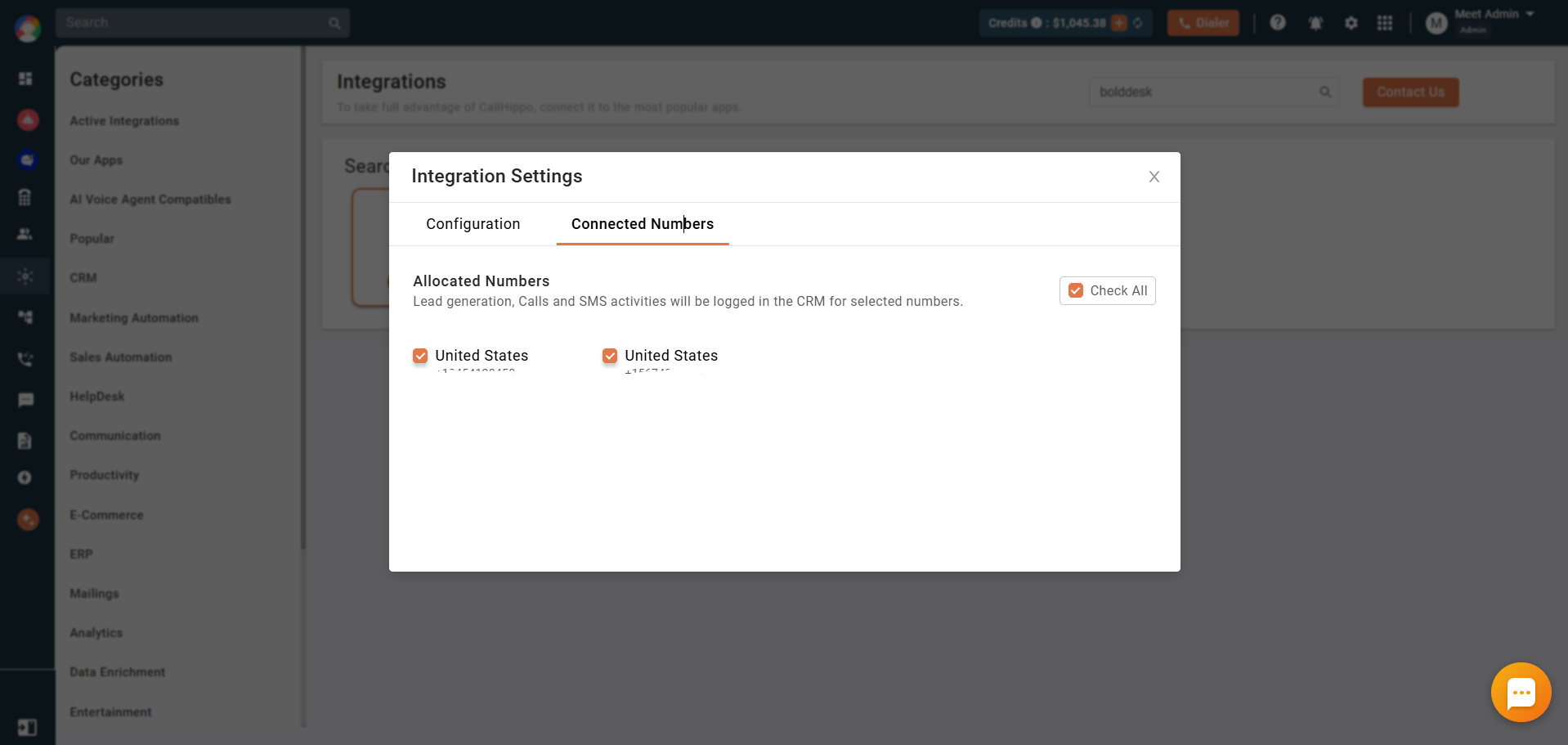Open the Marketing Automation category
Viewport: 1568px width, 745px height.
[134, 318]
